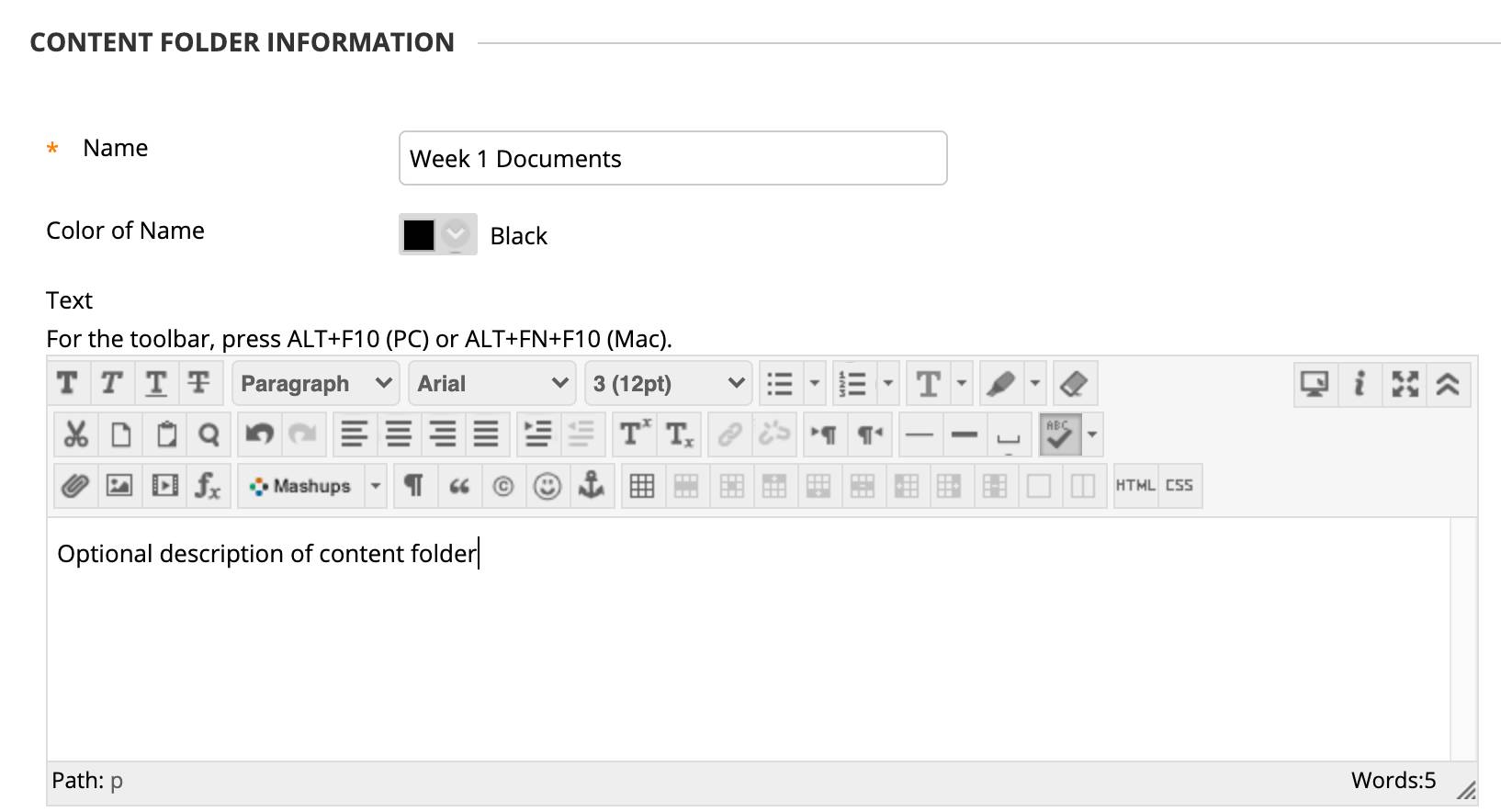Attach a file with the paperclip icon
The width and height of the screenshot is (1501, 812).
pyautogui.click(x=74, y=485)
